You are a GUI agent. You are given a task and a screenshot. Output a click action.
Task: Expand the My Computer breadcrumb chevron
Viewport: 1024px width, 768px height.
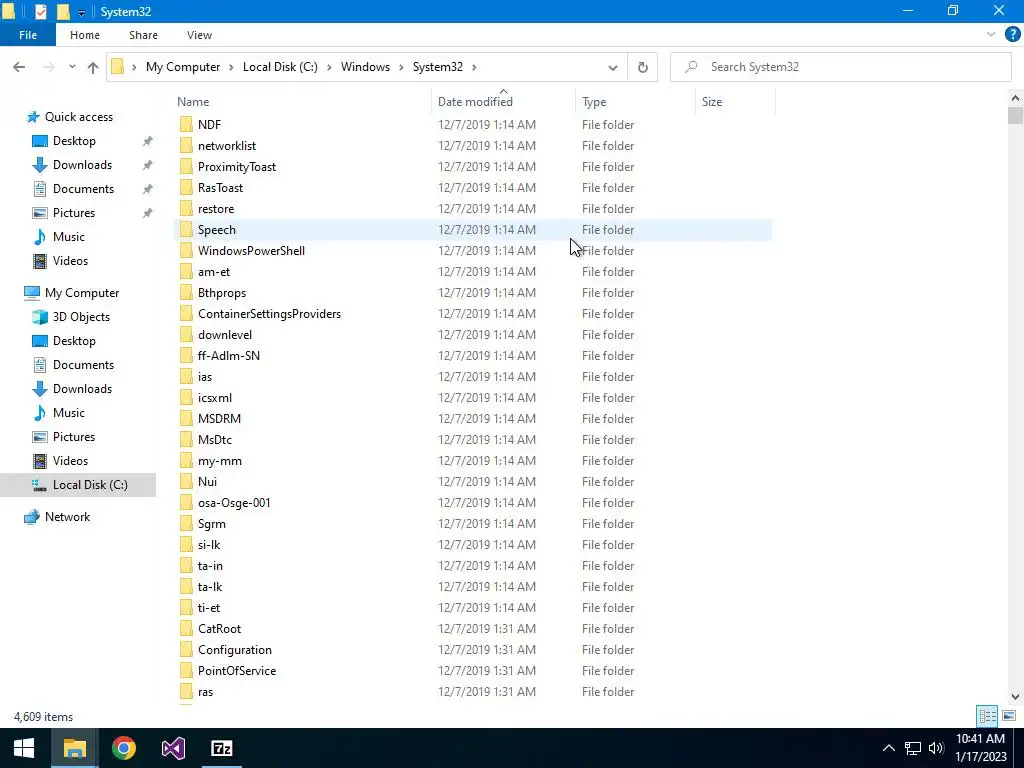tap(231, 67)
